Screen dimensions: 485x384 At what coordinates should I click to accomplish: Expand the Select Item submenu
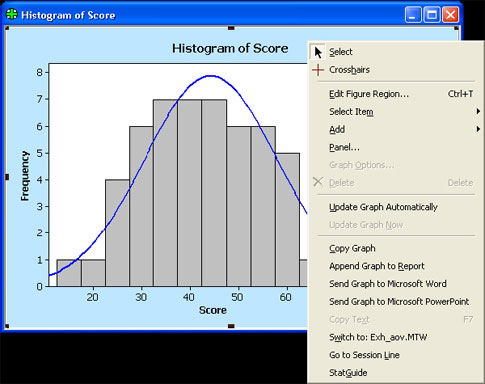point(395,112)
